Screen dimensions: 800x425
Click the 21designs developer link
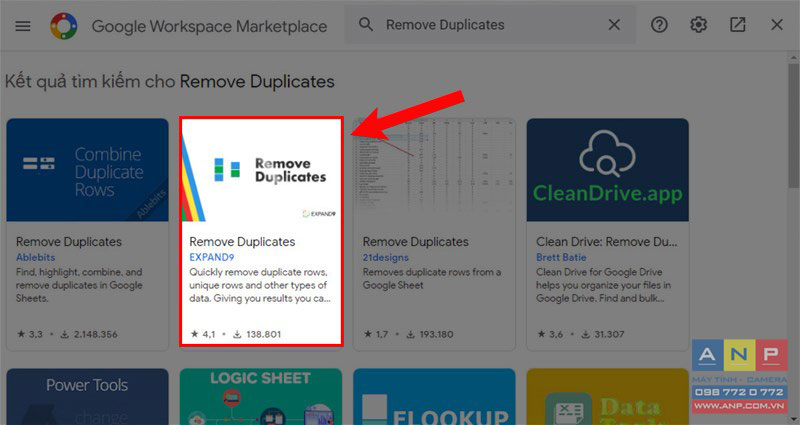click(386, 258)
